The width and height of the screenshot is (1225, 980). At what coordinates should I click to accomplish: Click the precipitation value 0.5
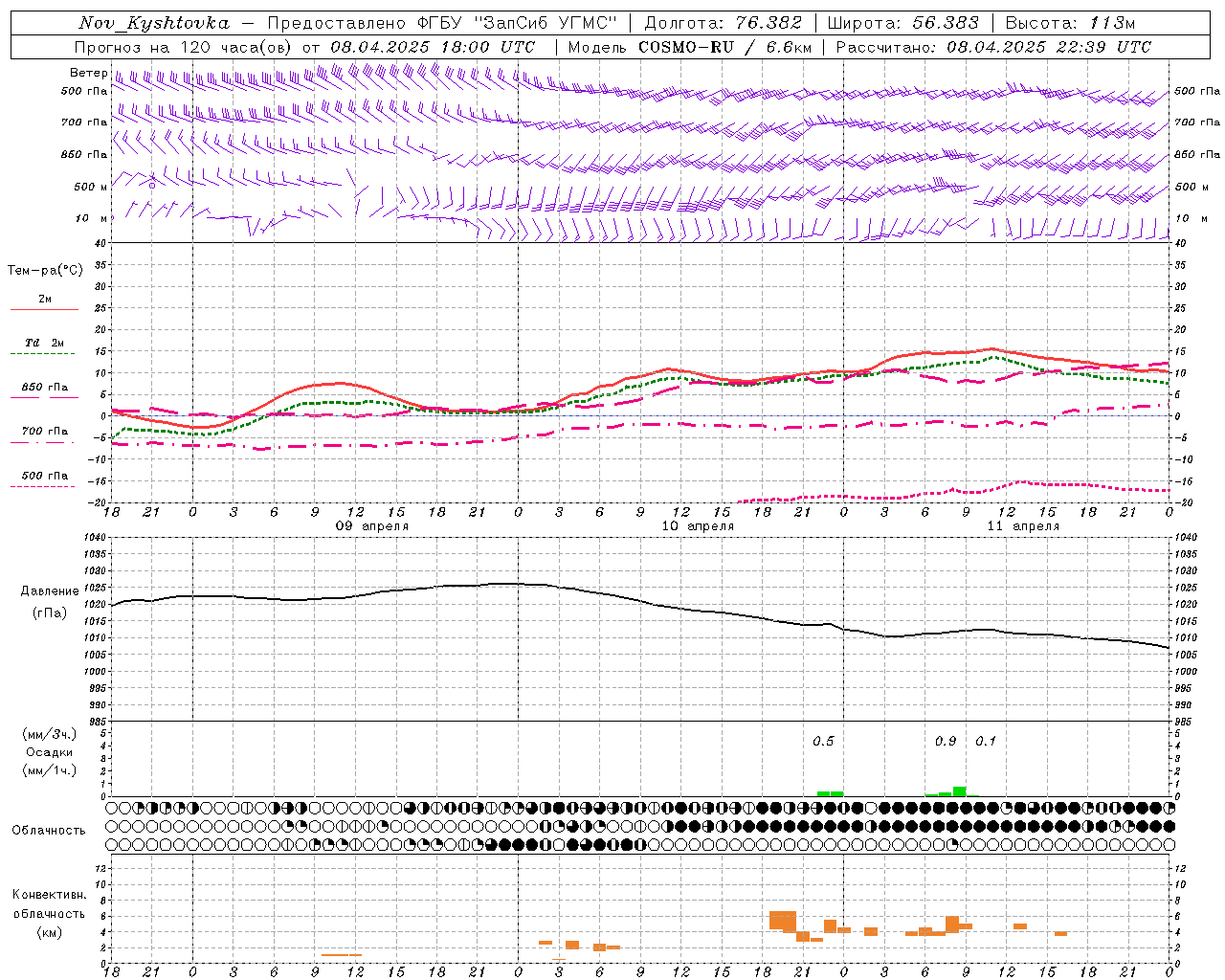point(823,742)
